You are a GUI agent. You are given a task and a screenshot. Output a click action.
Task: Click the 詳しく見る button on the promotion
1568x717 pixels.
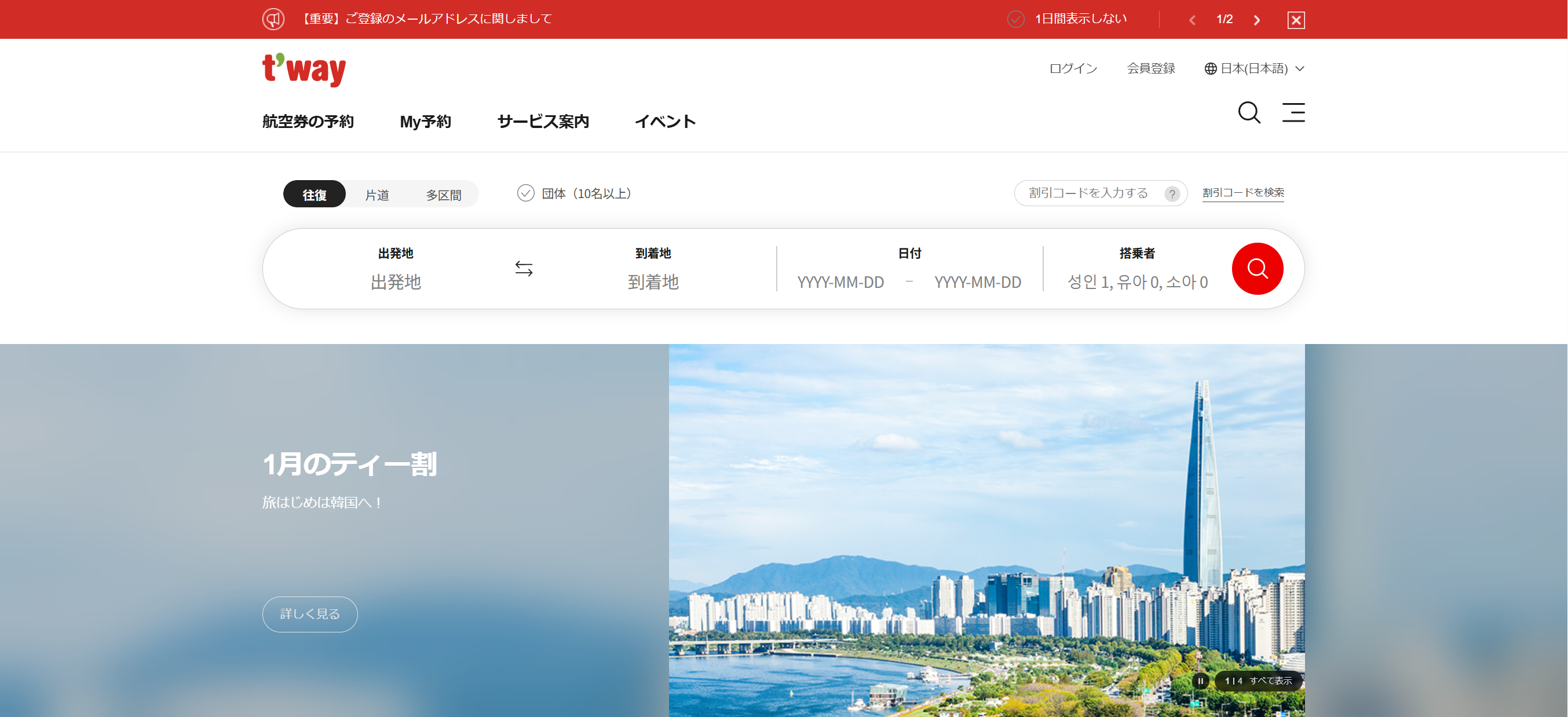pyautogui.click(x=309, y=614)
